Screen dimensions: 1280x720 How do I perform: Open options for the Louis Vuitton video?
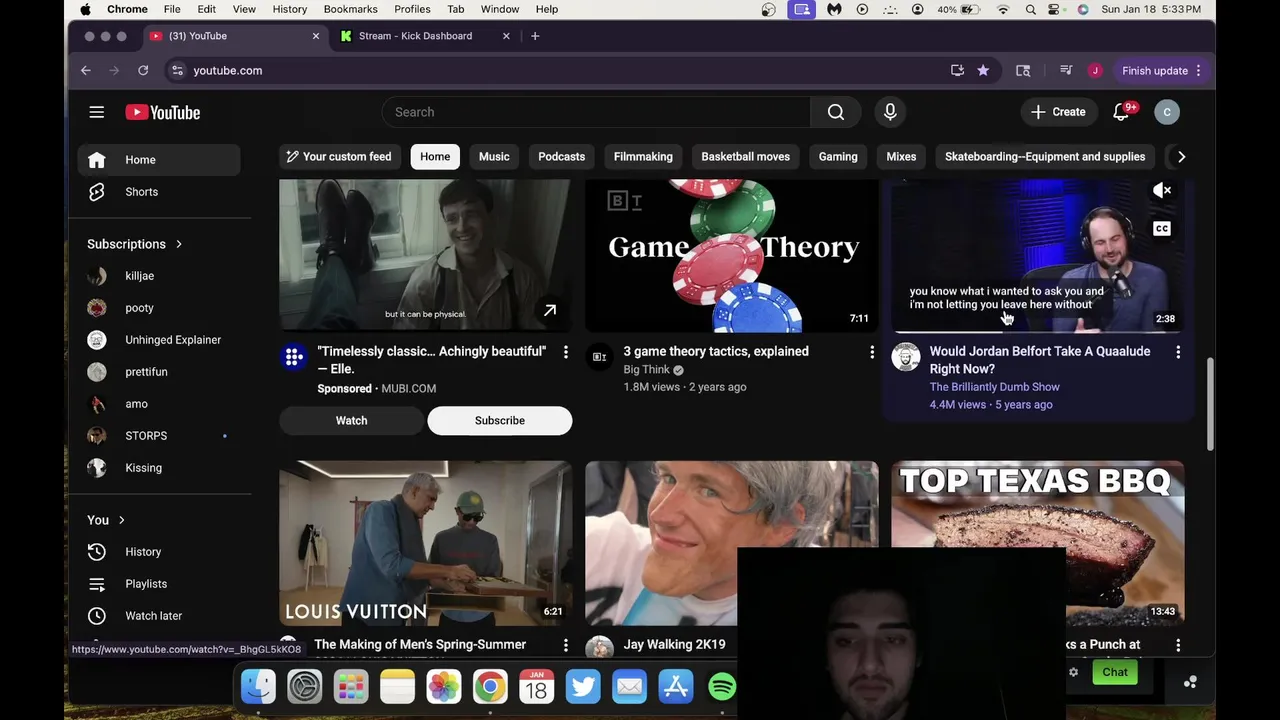(566, 645)
